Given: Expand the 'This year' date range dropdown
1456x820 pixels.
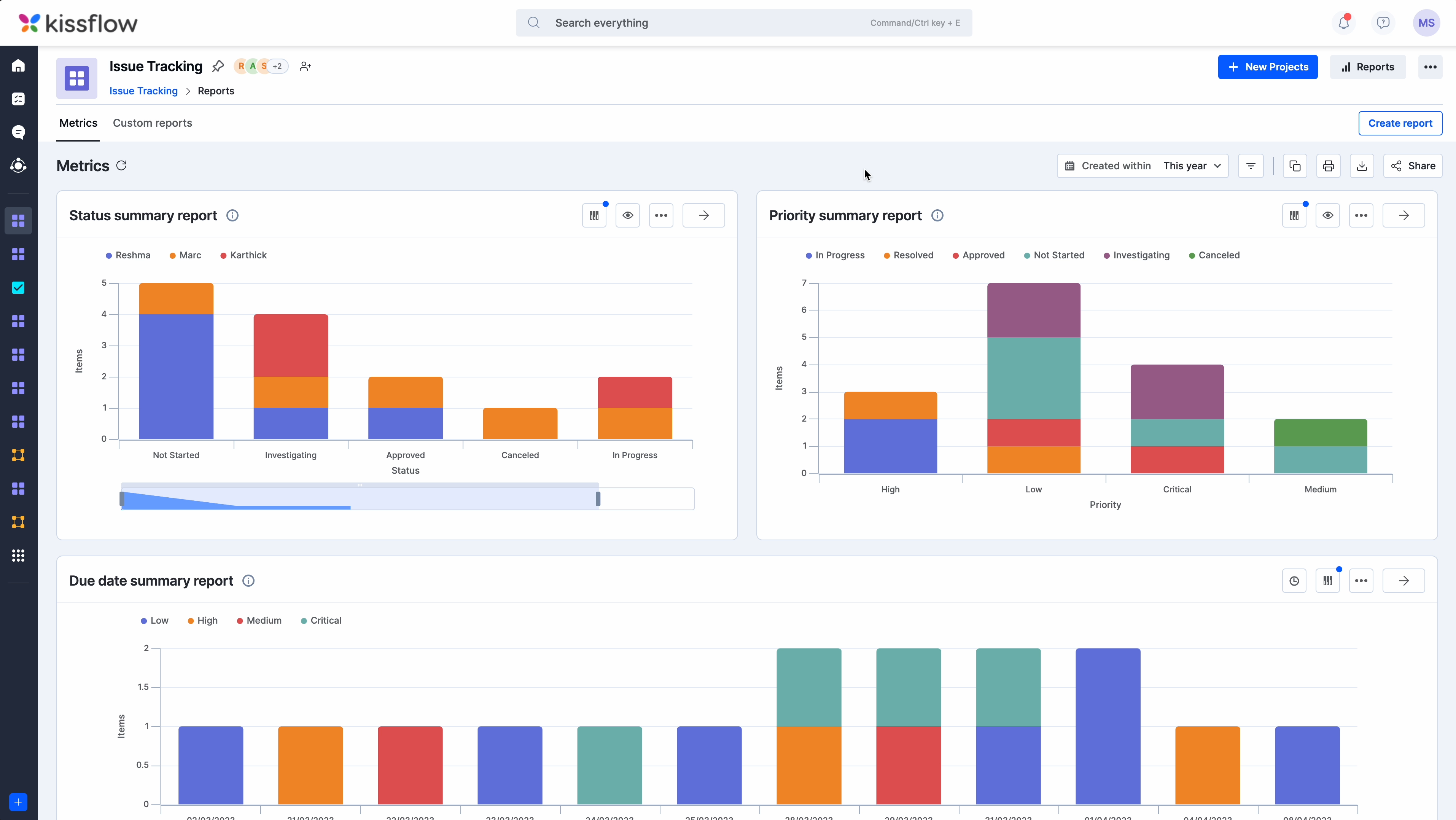Looking at the screenshot, I should [1192, 165].
